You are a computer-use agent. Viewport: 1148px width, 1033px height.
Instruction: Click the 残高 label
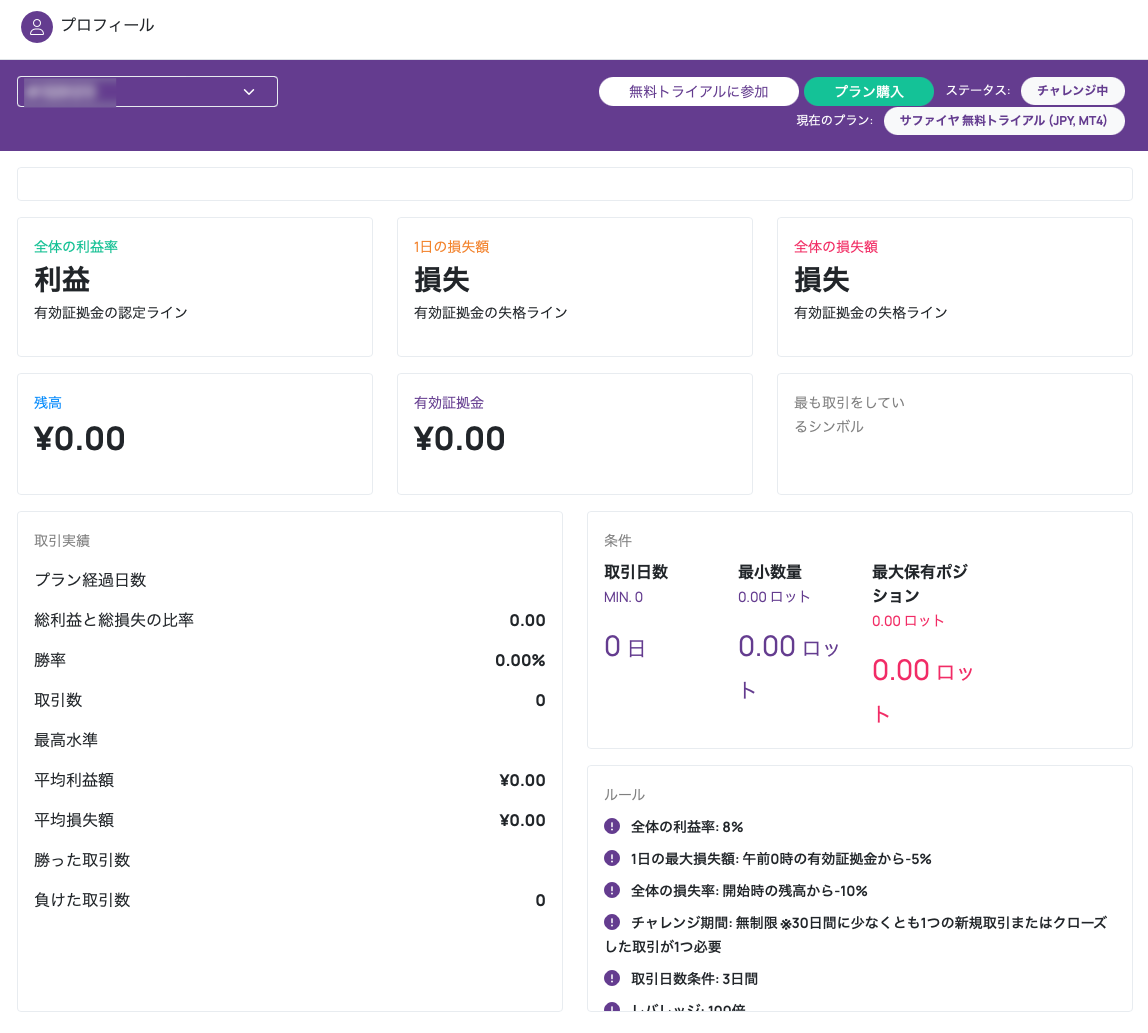tap(48, 403)
